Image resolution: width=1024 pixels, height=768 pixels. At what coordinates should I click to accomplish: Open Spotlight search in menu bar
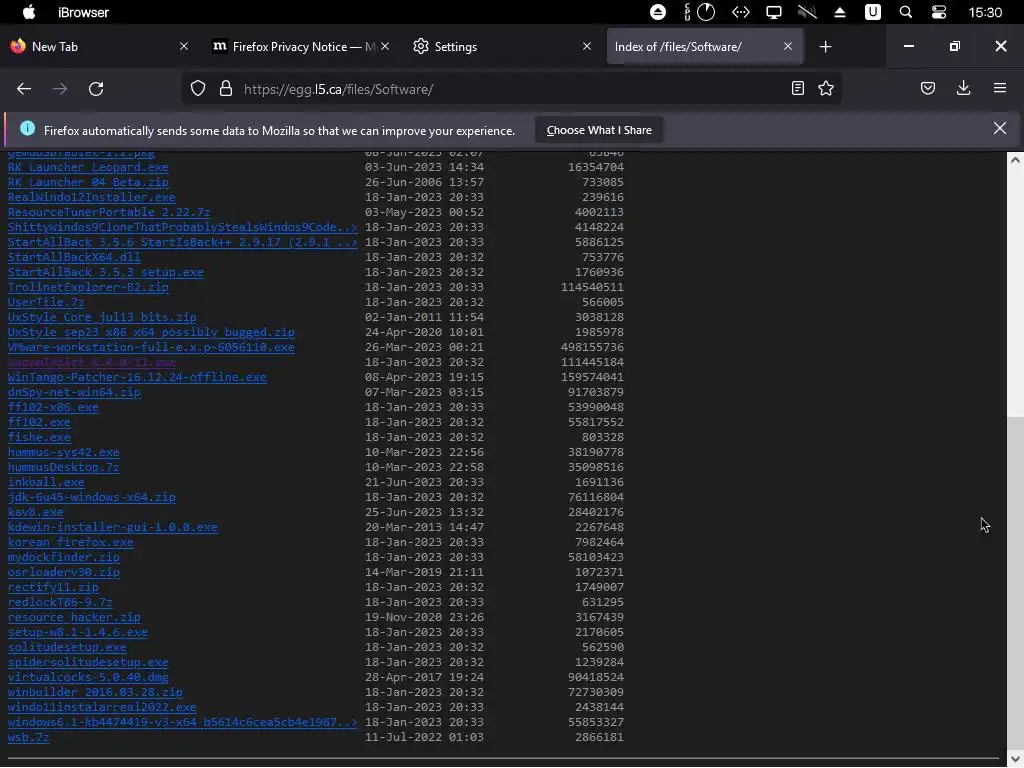point(906,12)
